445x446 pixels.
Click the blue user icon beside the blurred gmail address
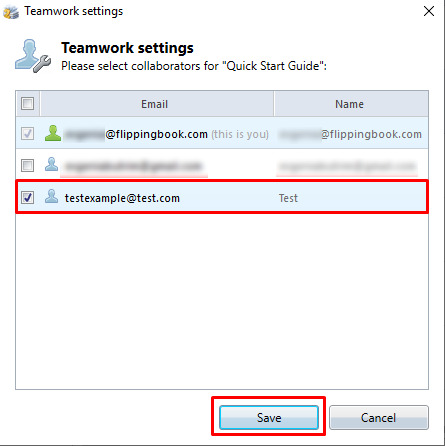point(51,164)
